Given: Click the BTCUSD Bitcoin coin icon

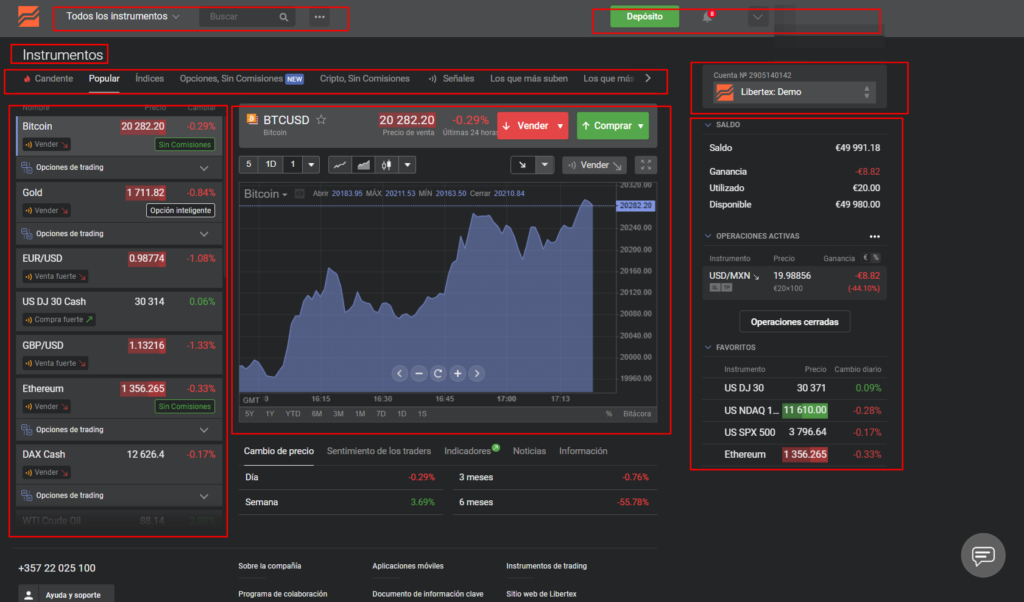Looking at the screenshot, I should point(252,119).
